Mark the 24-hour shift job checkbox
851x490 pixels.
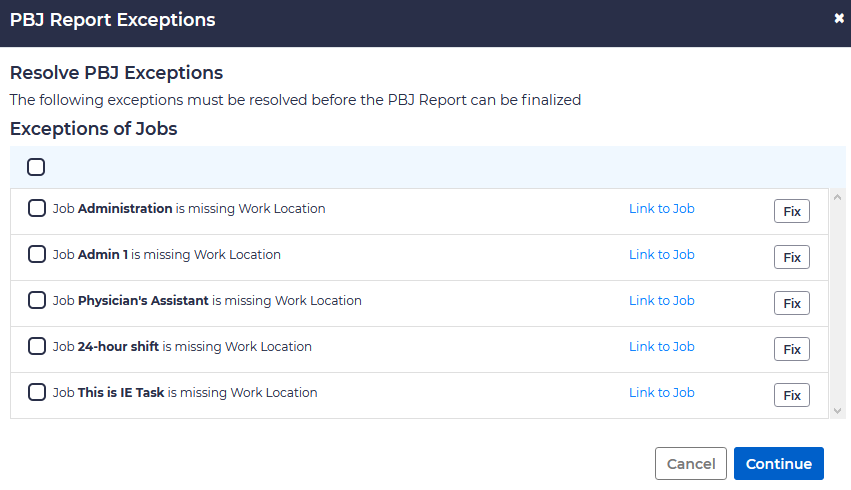point(37,347)
